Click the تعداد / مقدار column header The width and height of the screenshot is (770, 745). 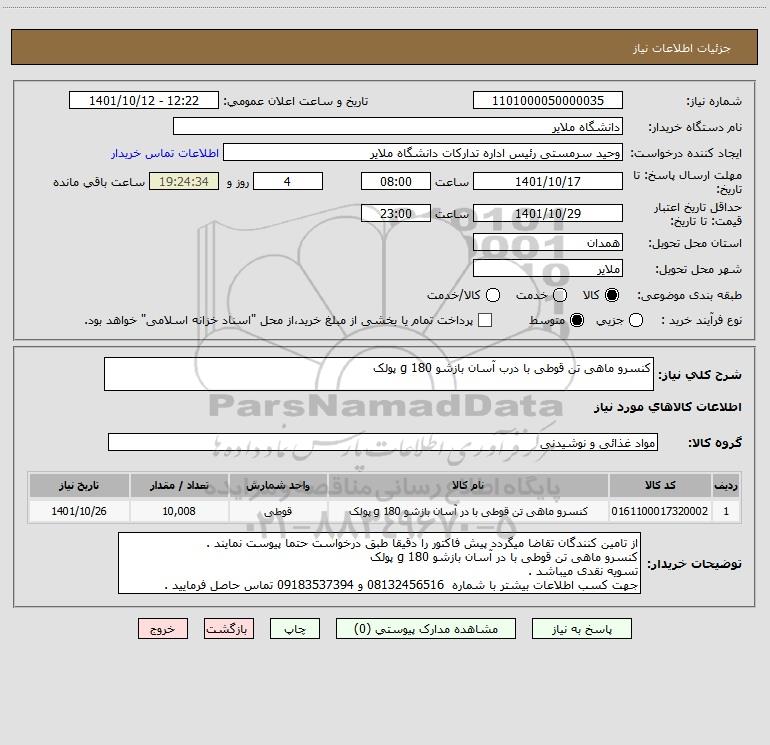(x=179, y=485)
